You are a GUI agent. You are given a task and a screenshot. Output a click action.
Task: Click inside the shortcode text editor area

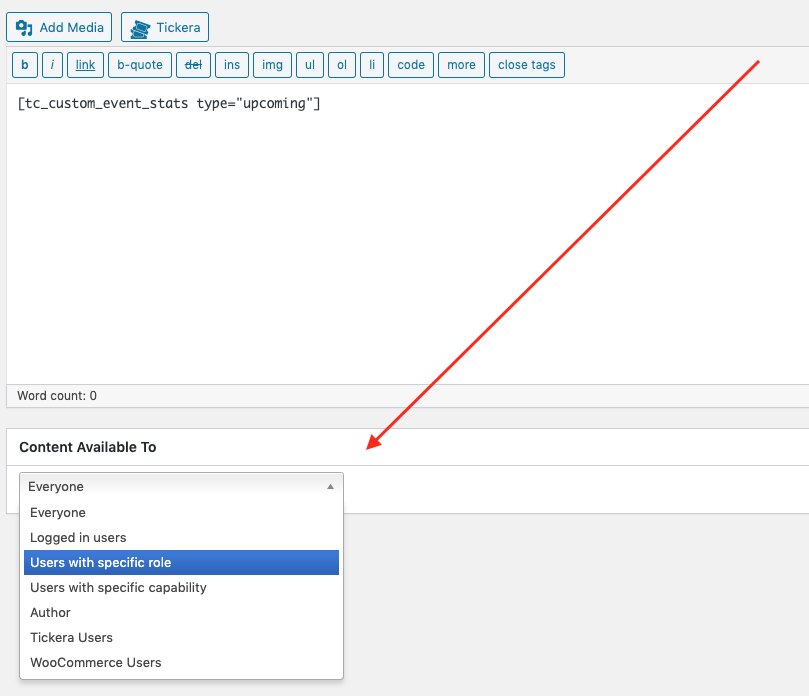(408, 234)
